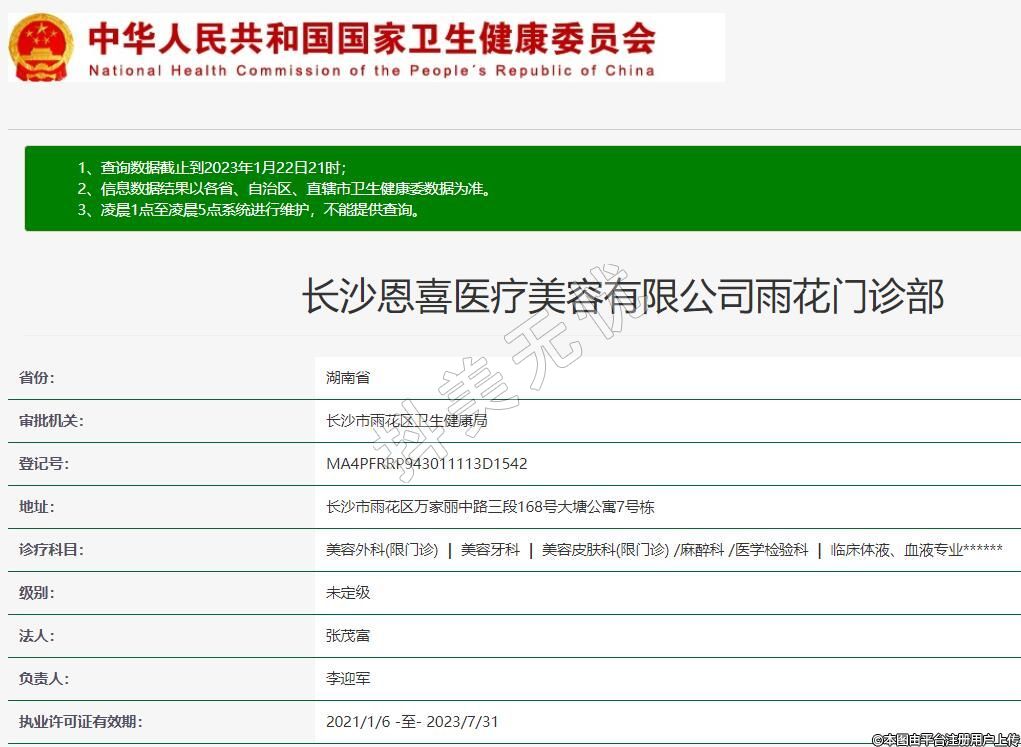Click the English National Health Commission subtitle
Viewport: 1021px width, 747px height.
(x=372, y=70)
